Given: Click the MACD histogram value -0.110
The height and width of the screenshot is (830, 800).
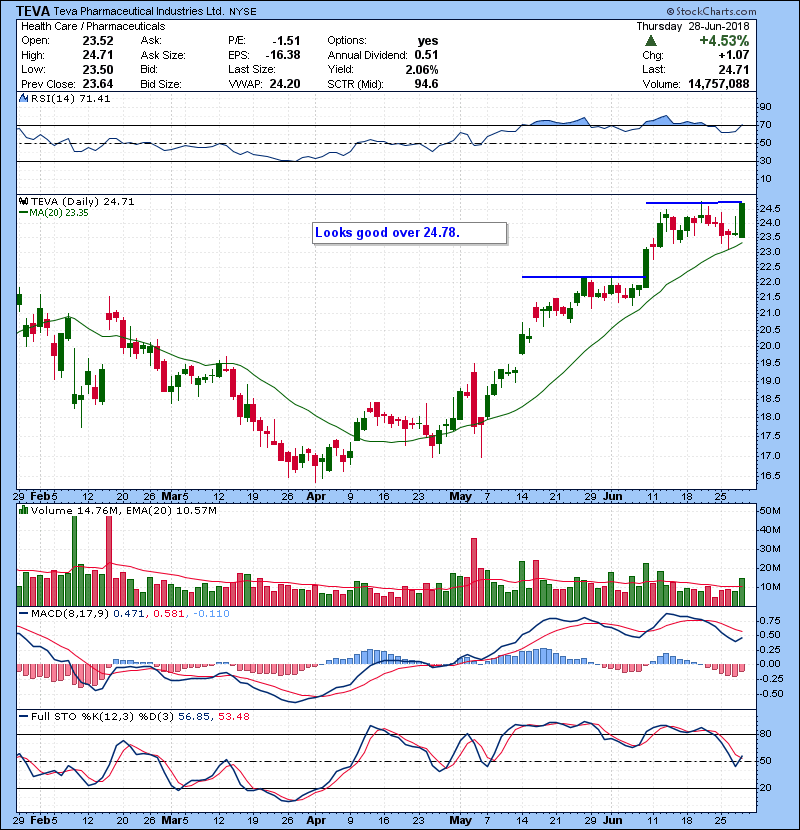Looking at the screenshot, I should point(211,614).
